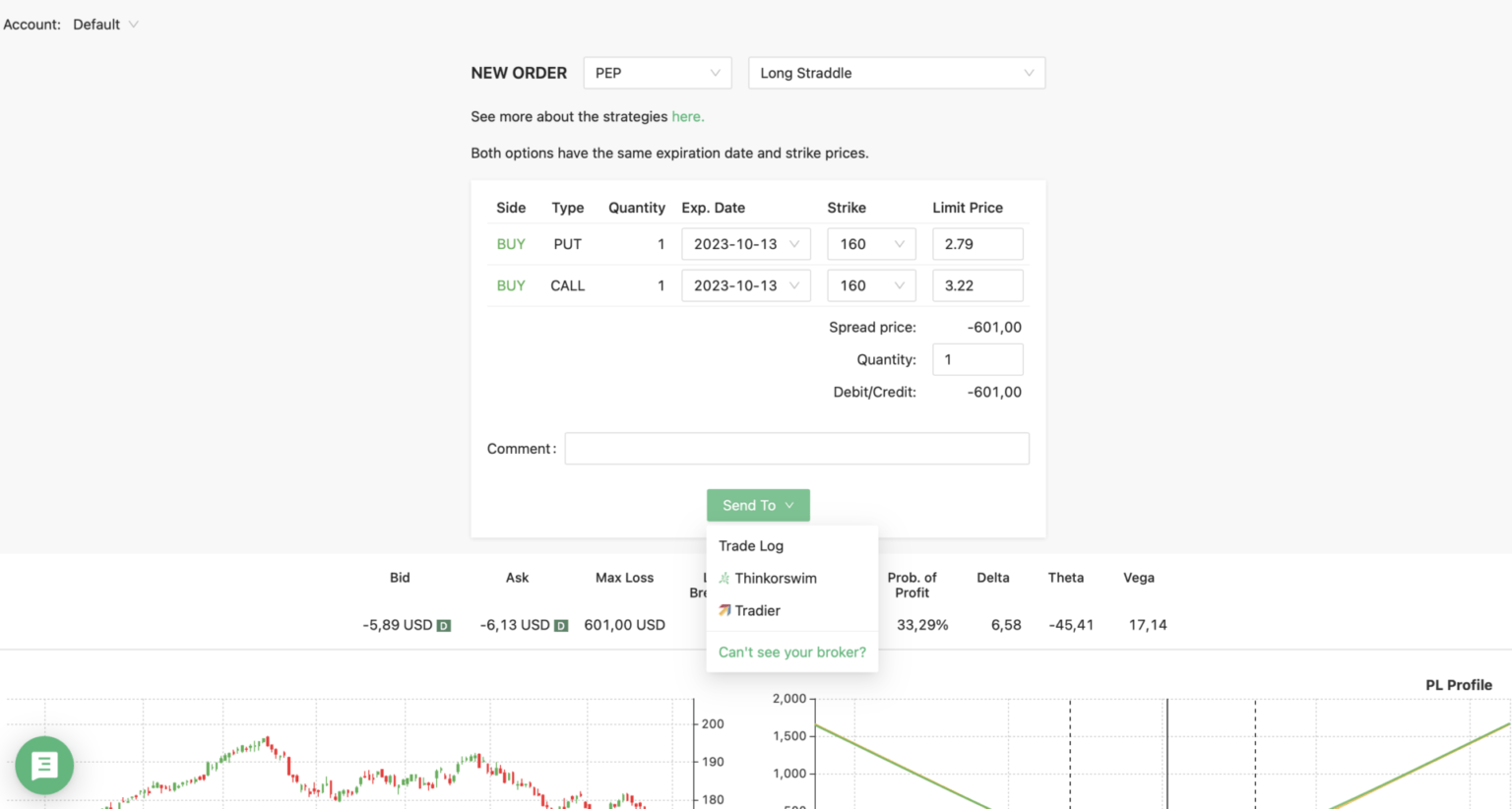Click the delayed-data badge beside Bid value
The image size is (1512, 809).
coord(444,625)
